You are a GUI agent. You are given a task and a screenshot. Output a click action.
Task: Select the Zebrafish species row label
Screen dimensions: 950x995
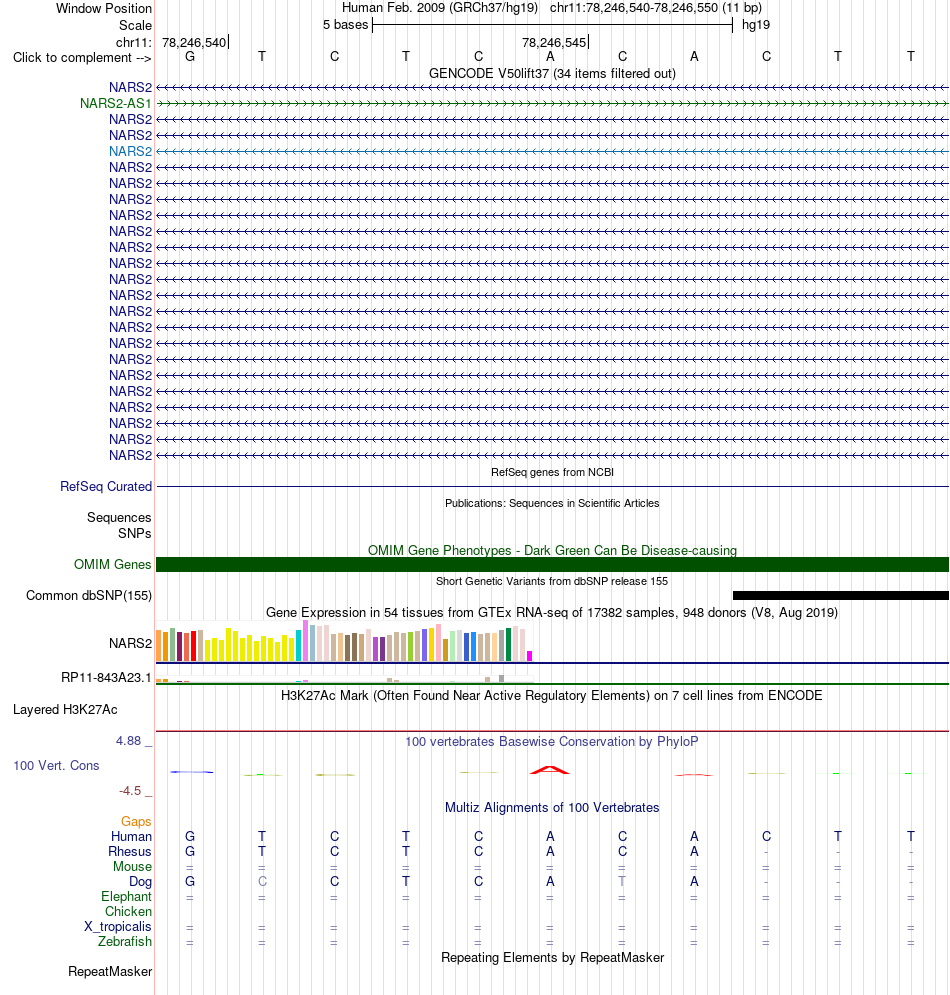[x=124, y=942]
